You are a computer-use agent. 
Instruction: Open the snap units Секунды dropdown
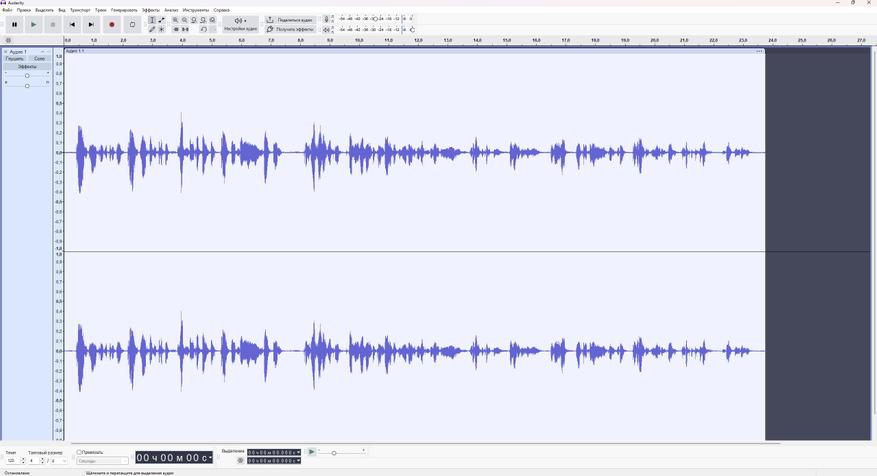[x=102, y=461]
